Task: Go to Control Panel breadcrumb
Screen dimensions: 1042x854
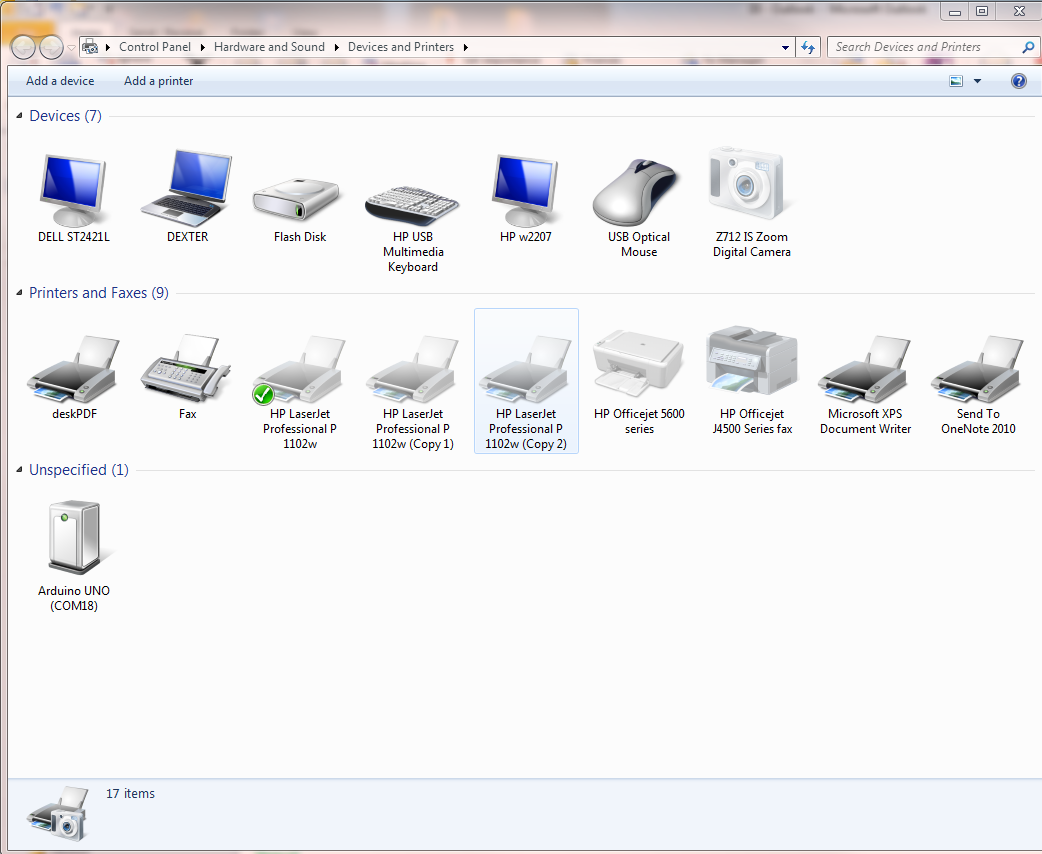Action: [155, 47]
